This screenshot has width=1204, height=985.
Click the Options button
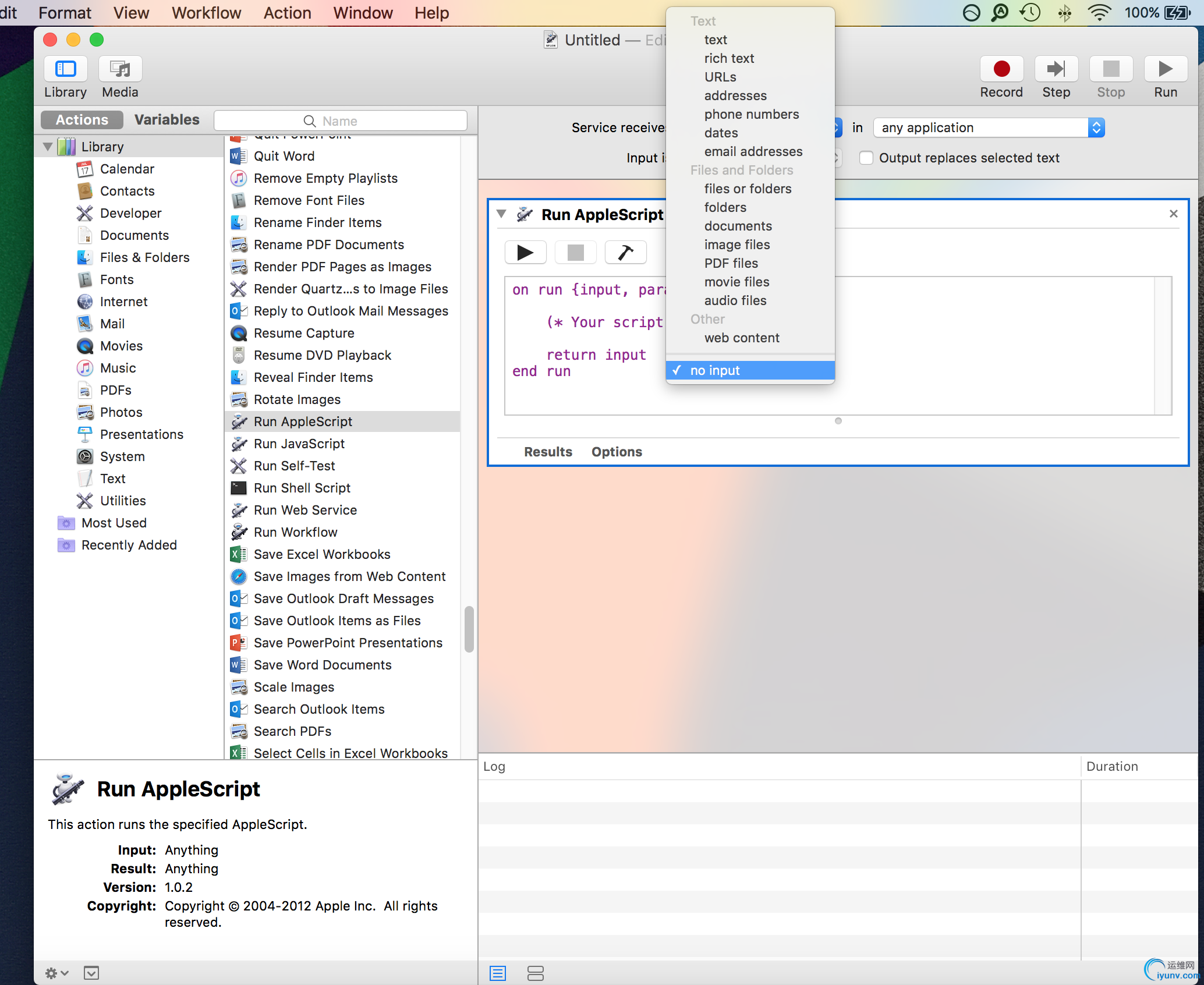pos(617,452)
